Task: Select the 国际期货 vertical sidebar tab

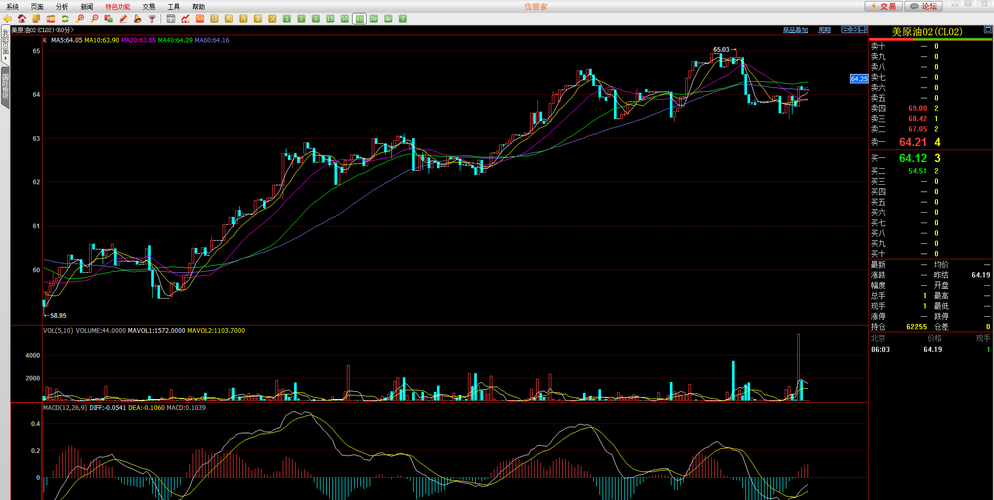Action: point(5,86)
